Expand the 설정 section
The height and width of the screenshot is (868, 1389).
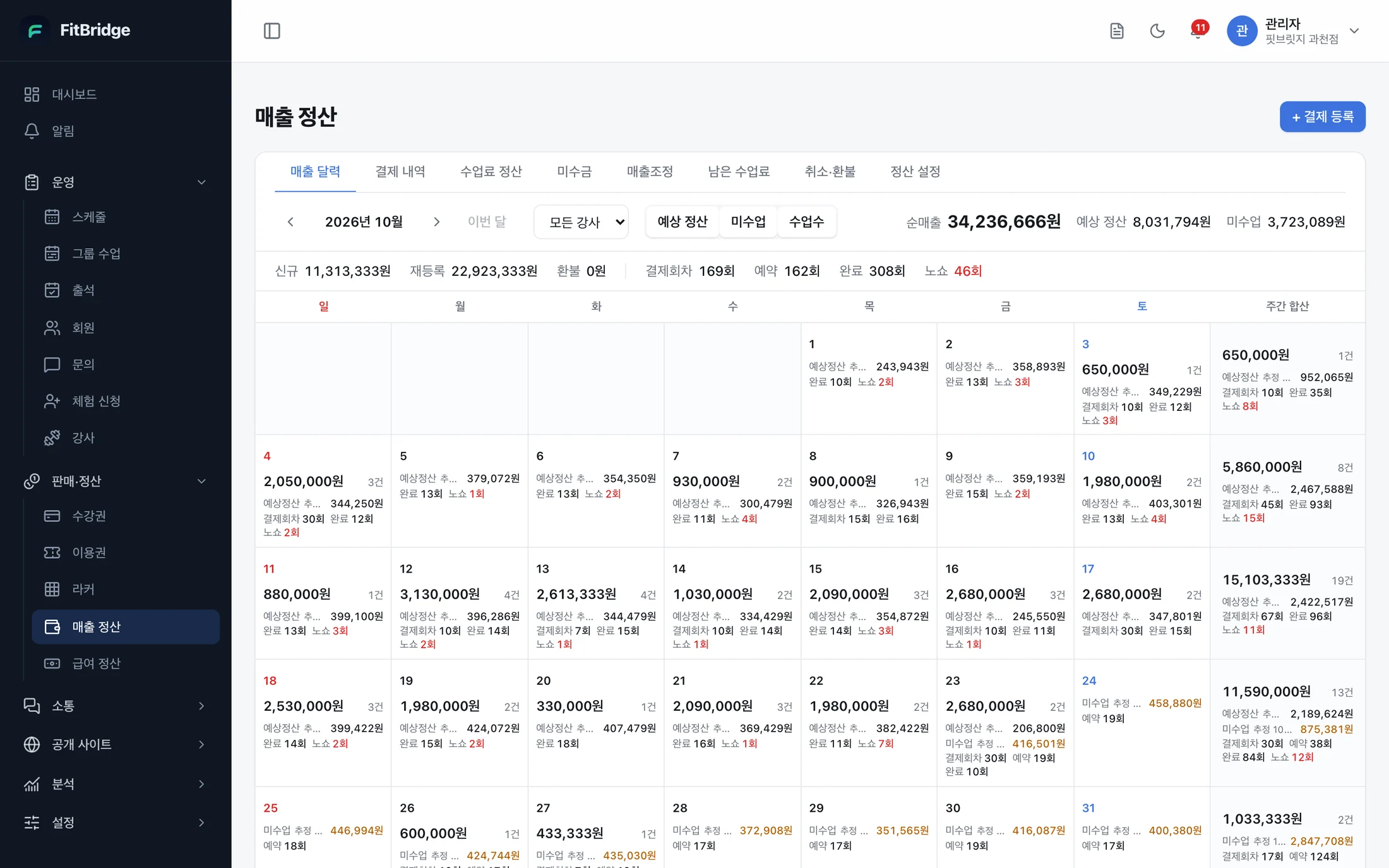[116, 823]
